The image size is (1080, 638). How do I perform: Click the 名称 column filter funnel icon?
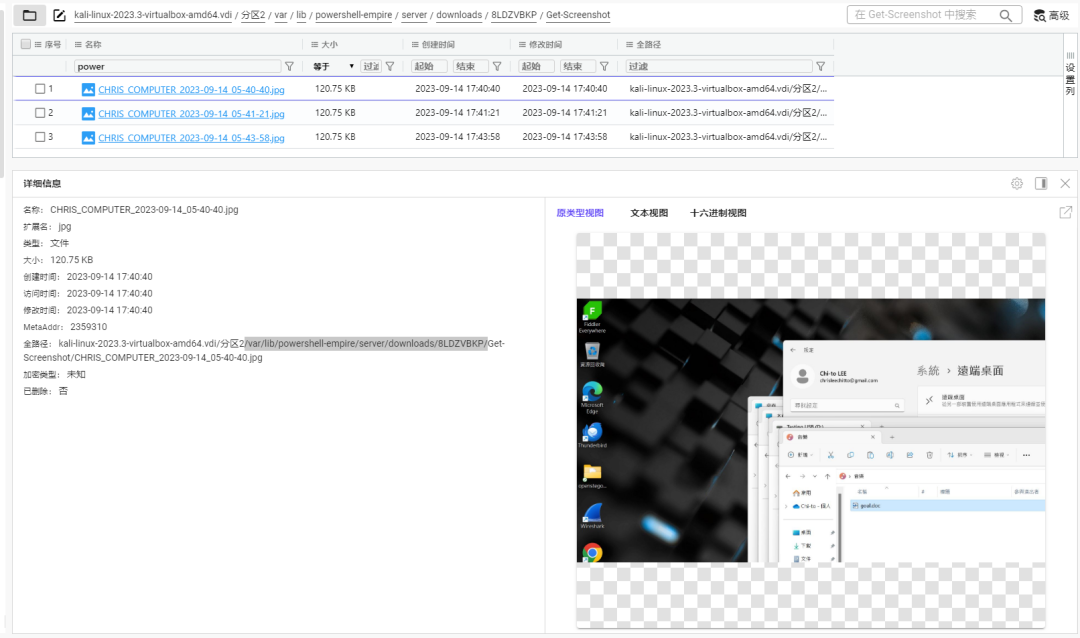(289, 66)
